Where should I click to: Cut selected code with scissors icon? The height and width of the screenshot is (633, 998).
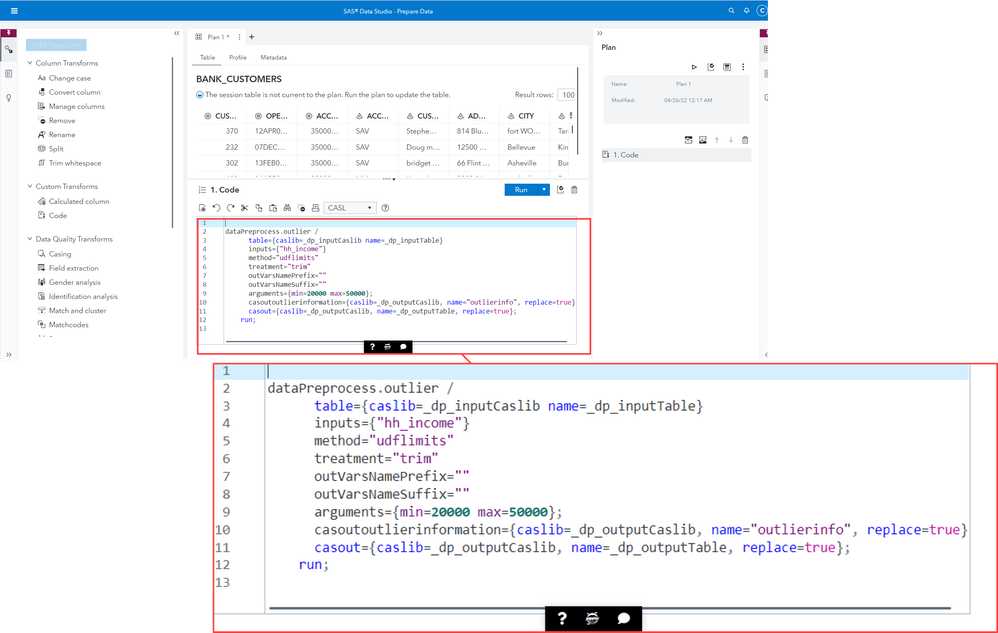(244, 208)
